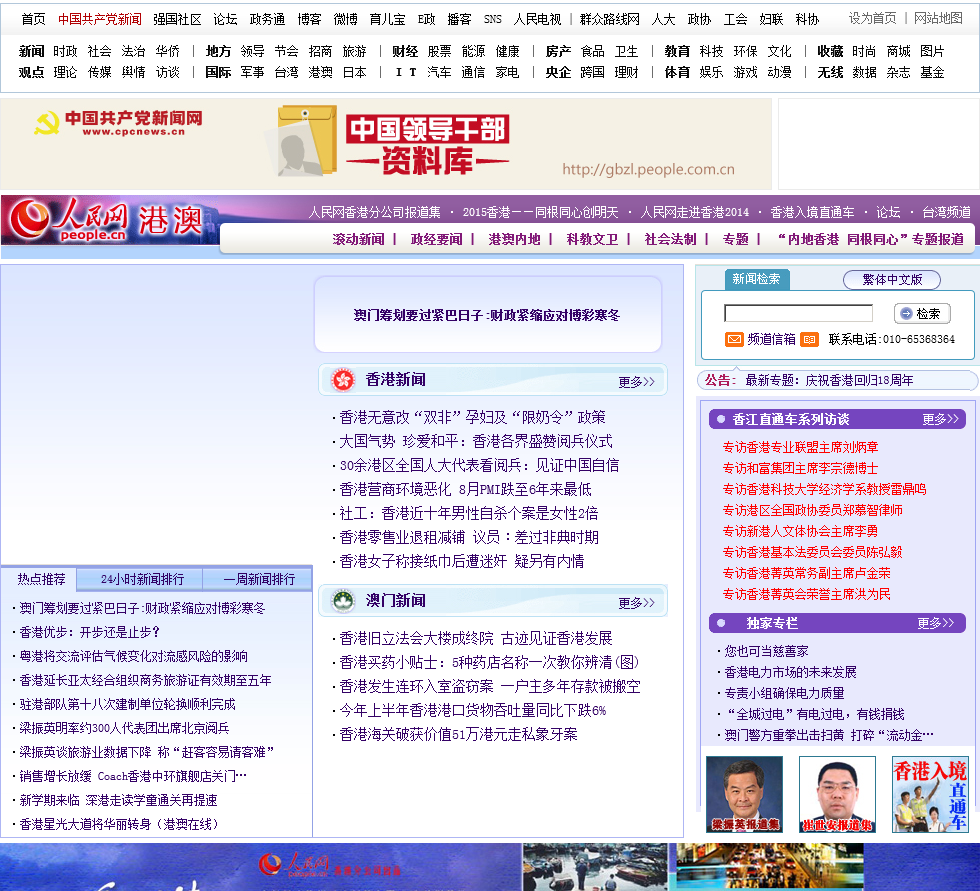The height and width of the screenshot is (891, 980).
Task: Open 香港电力市场的未来发展 column
Action: 790,672
